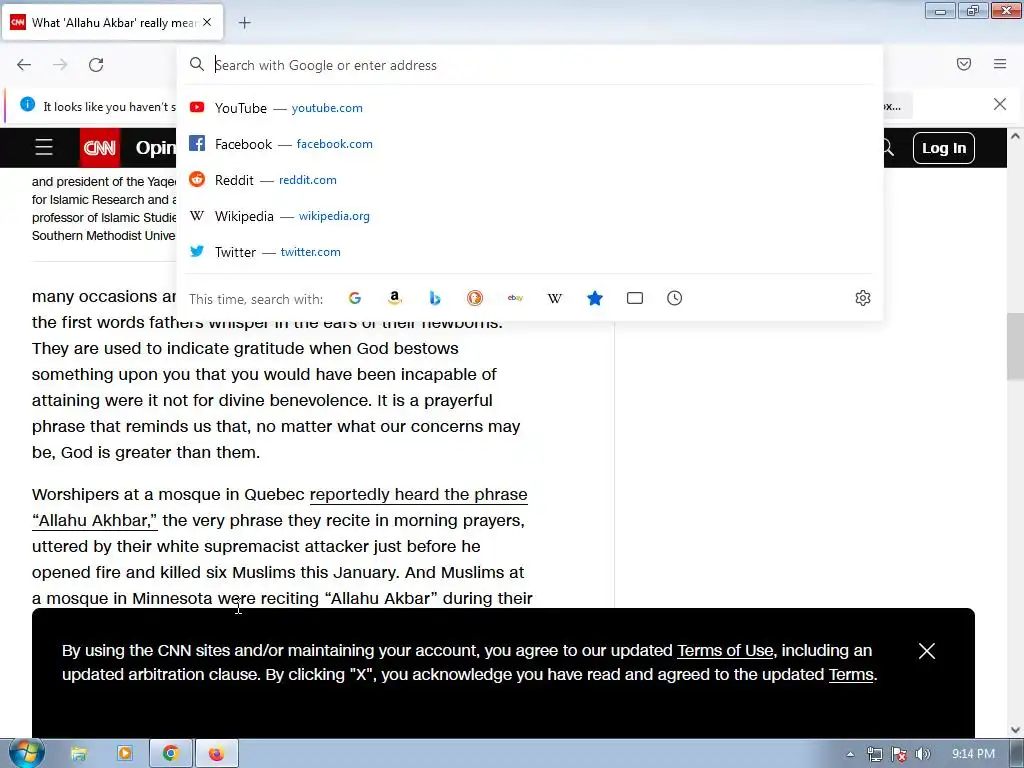Show hidden system tray icons

(x=850, y=754)
